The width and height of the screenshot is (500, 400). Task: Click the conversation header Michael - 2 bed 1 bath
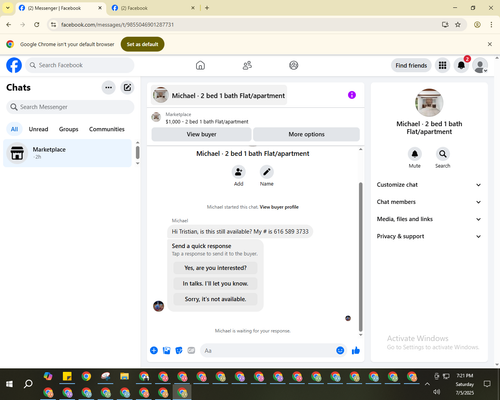point(219,95)
